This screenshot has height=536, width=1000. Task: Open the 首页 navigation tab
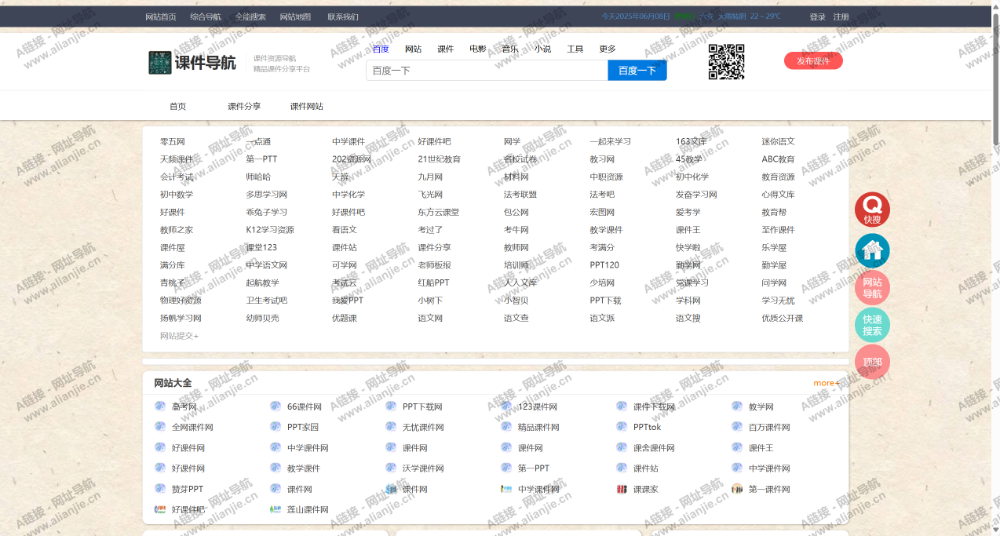[x=178, y=107]
